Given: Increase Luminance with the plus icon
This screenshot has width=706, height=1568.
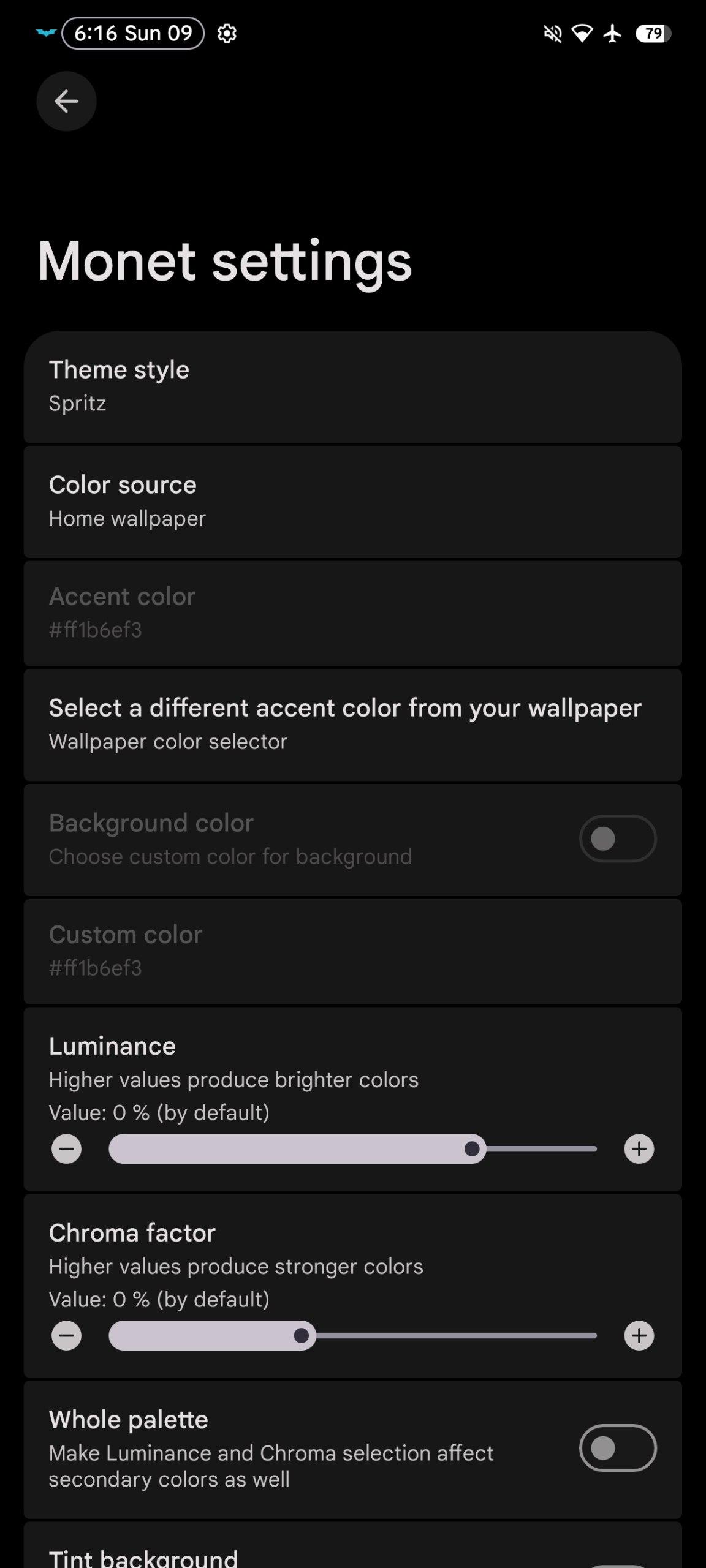Looking at the screenshot, I should click(639, 1148).
